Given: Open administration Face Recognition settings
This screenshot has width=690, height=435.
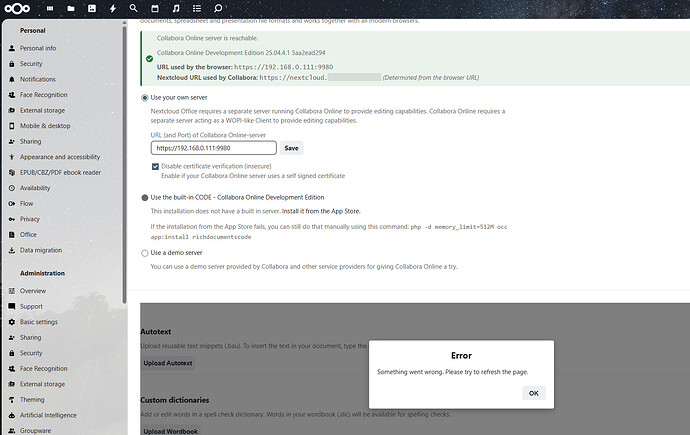Looking at the screenshot, I should click(44, 369).
